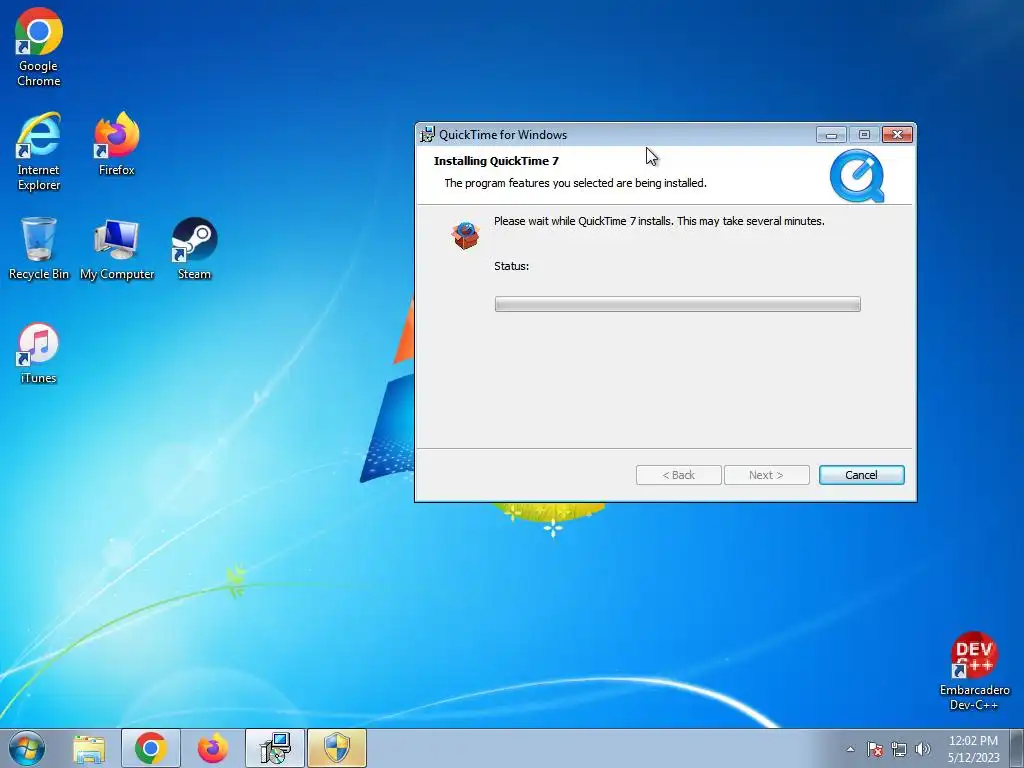1024x768 pixels.
Task: Open My Computer desktop icon
Action: [117, 248]
